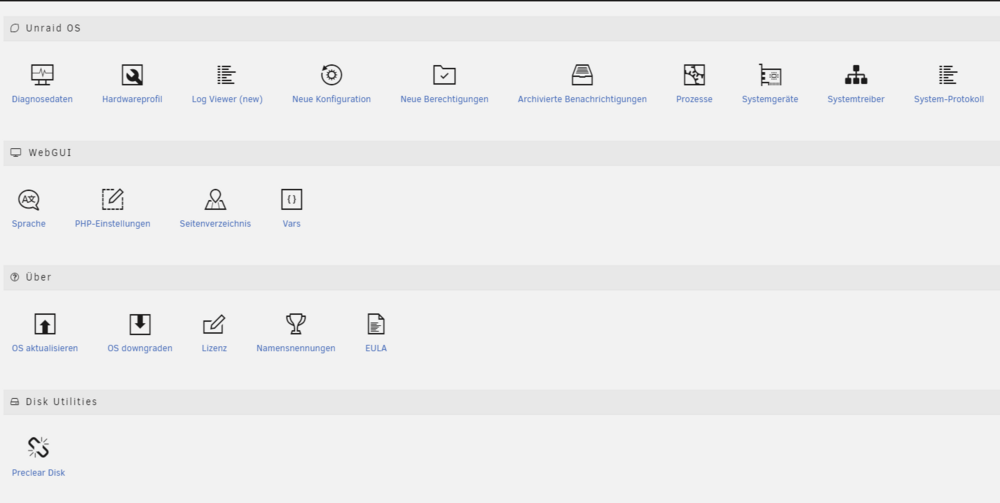Open the Preclear Disk utility icon
The image size is (1000, 503).
[x=38, y=448]
